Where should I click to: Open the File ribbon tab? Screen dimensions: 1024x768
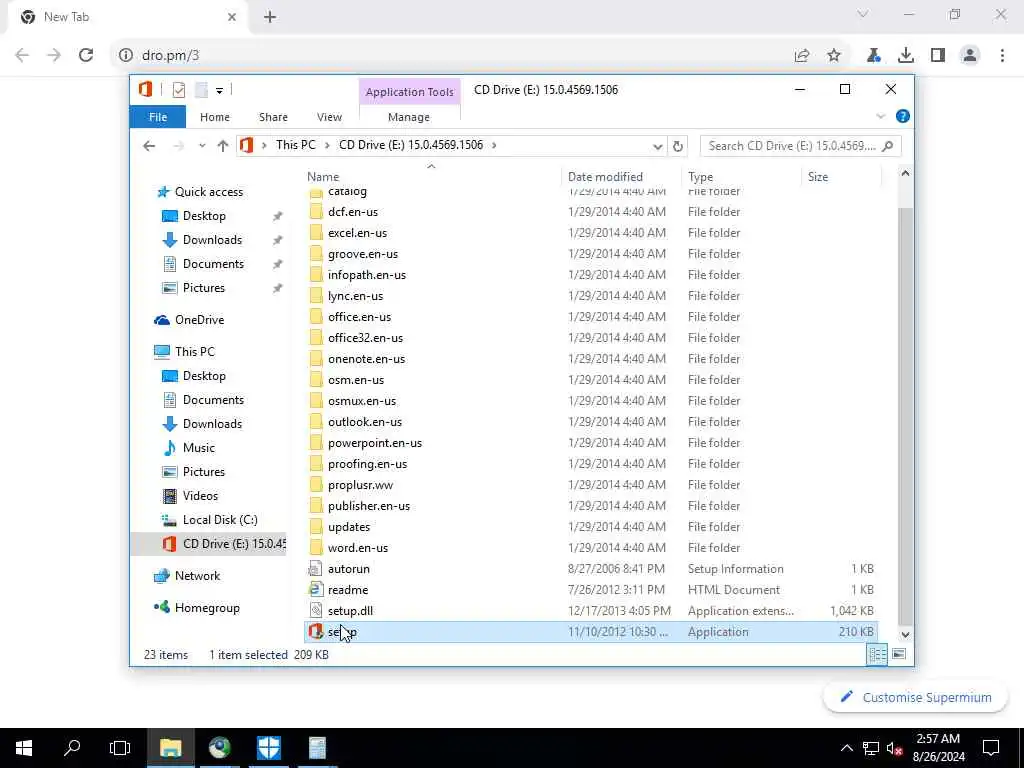click(157, 117)
